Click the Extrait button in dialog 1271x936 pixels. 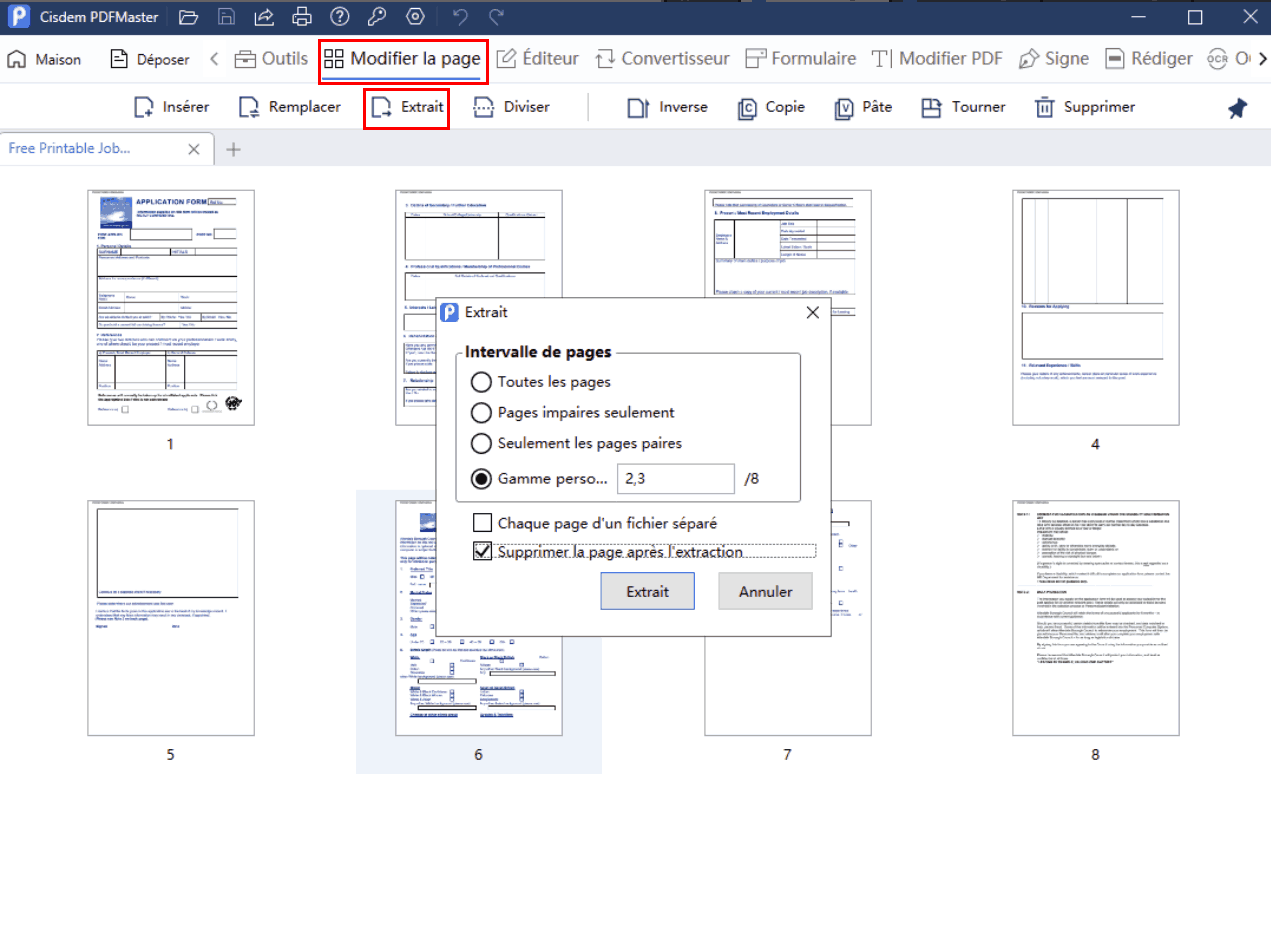click(x=647, y=591)
